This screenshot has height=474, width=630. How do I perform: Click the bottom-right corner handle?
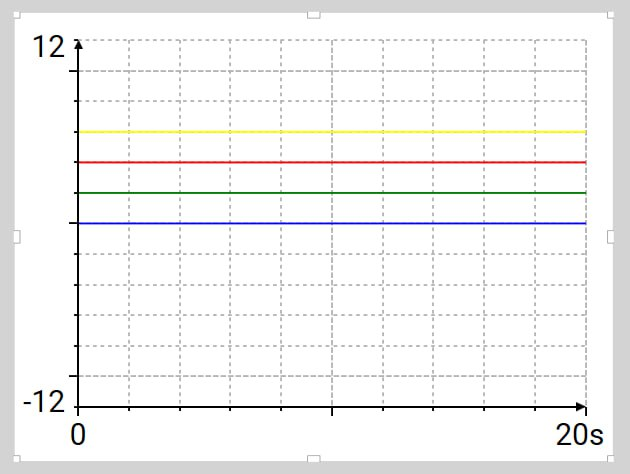coord(611,459)
